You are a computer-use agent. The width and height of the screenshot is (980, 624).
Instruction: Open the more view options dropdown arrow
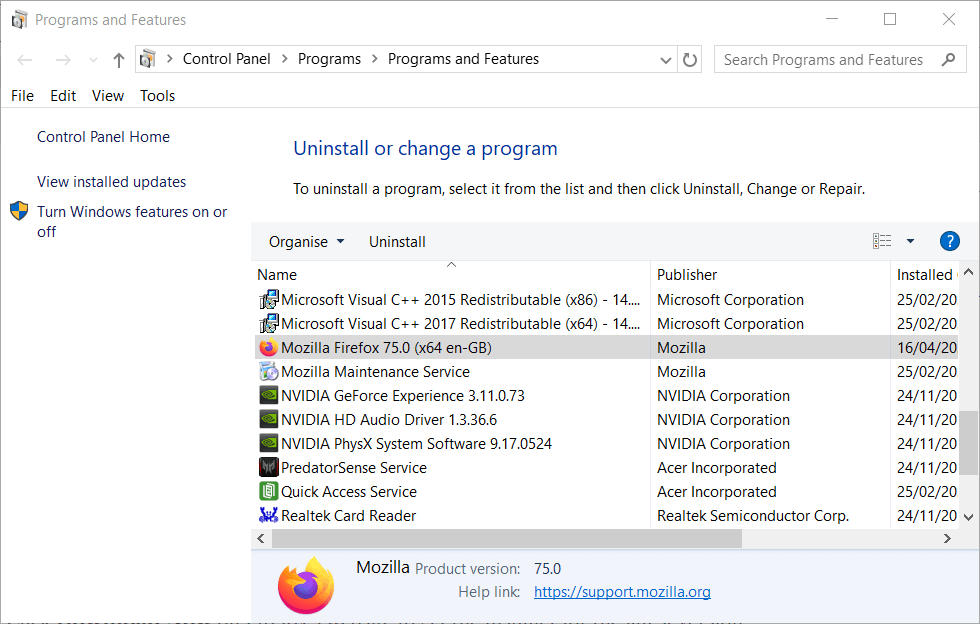[910, 241]
